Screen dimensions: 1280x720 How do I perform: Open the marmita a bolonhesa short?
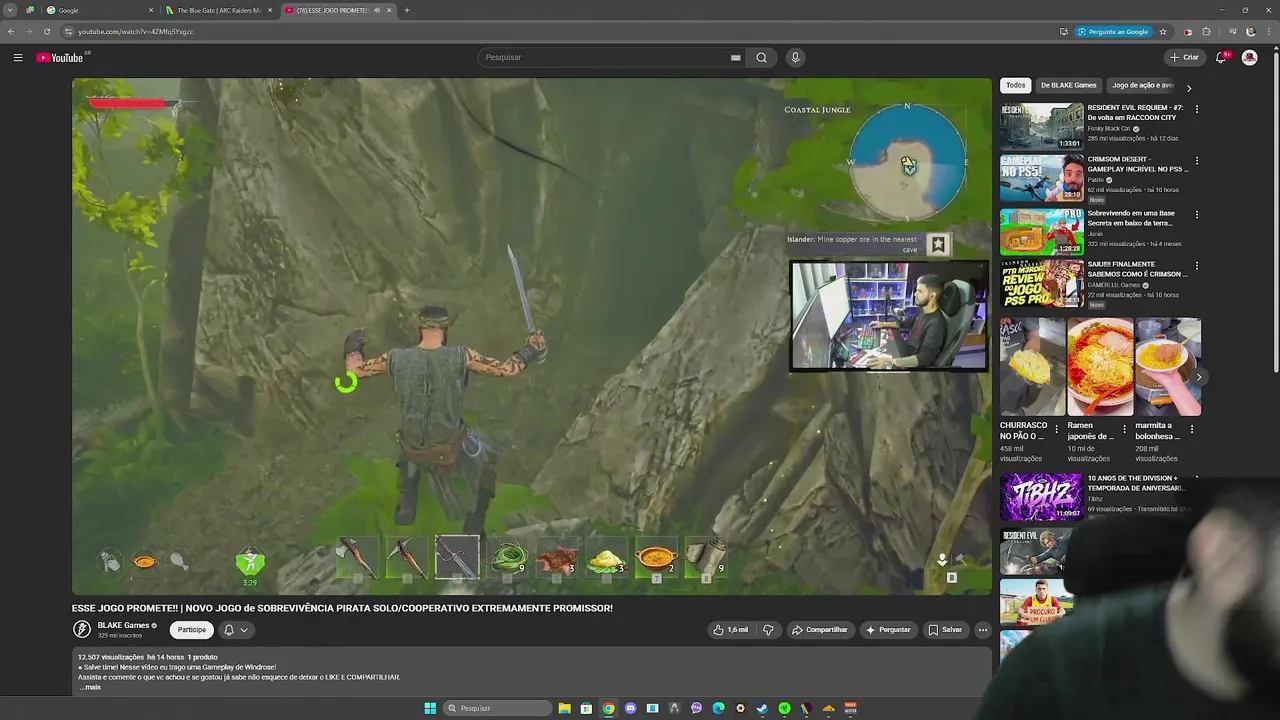(1168, 366)
